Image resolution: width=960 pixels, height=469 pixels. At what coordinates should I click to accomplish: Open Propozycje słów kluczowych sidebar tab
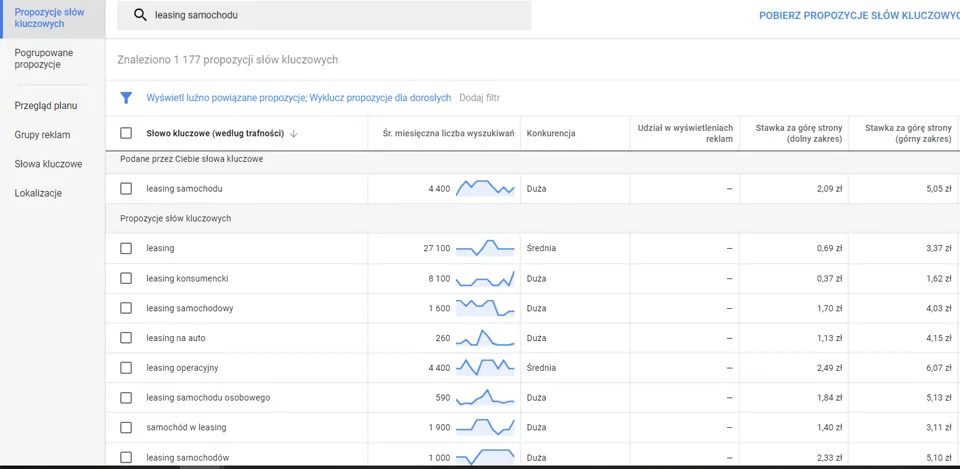point(53,18)
